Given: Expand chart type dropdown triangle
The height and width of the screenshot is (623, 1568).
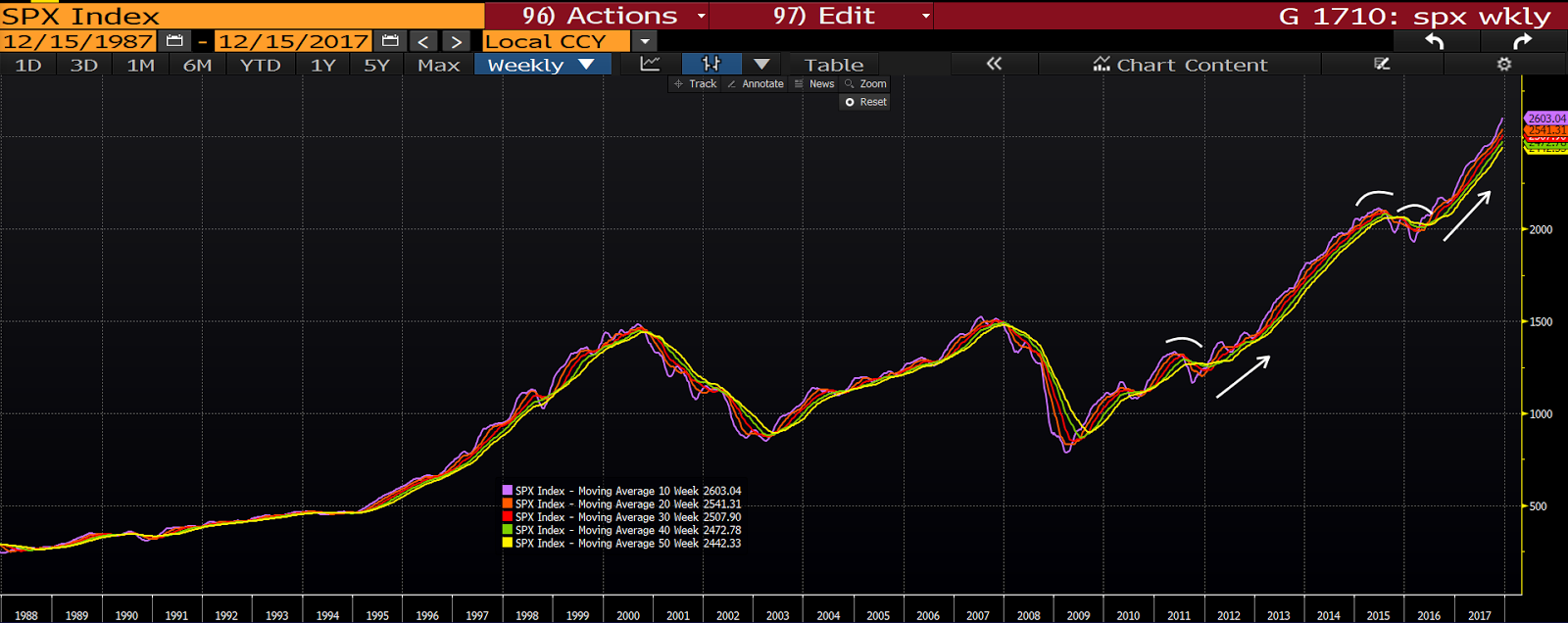Looking at the screenshot, I should (x=761, y=64).
